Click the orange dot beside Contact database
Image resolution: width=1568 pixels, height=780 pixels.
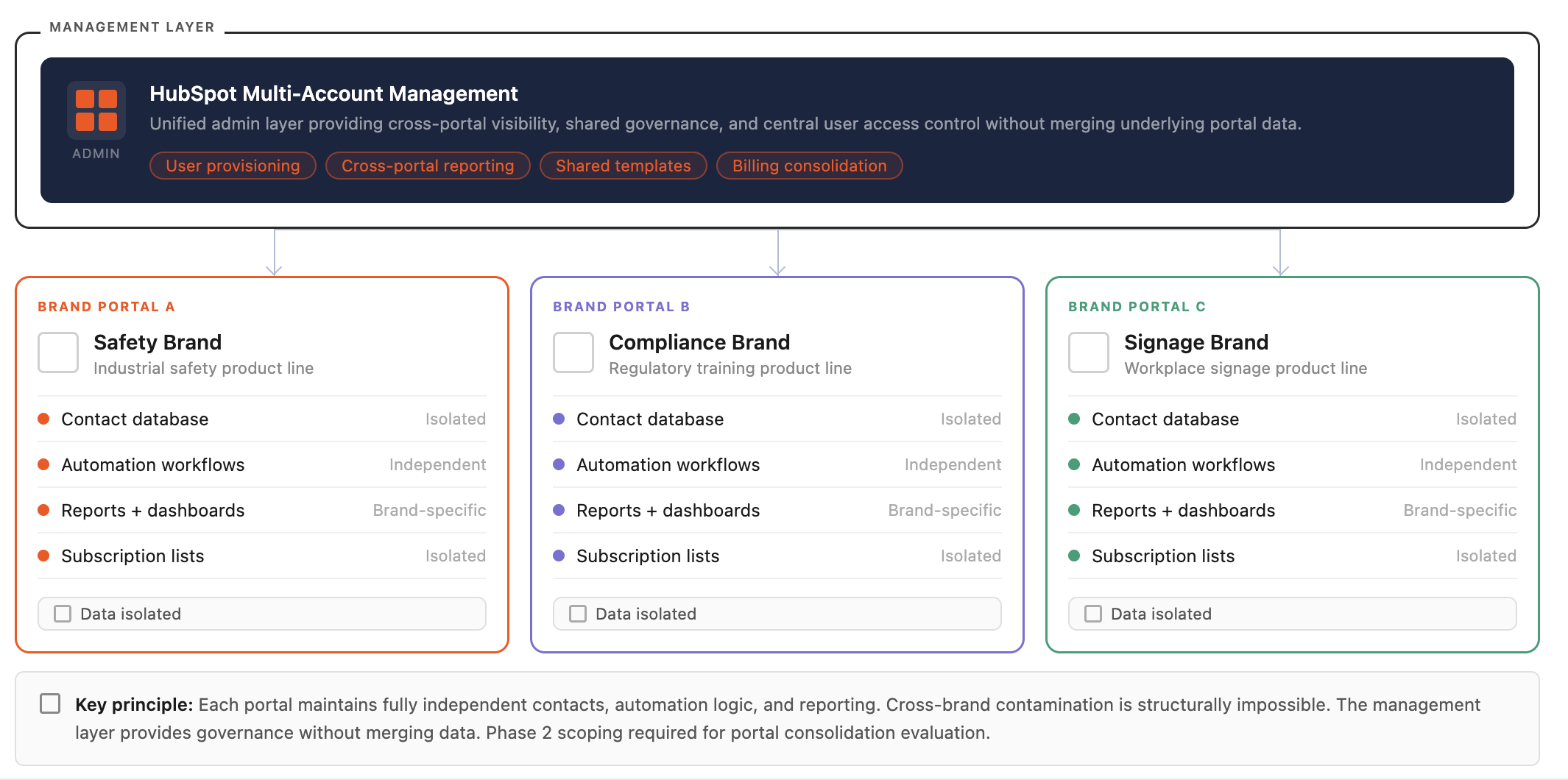[44, 419]
